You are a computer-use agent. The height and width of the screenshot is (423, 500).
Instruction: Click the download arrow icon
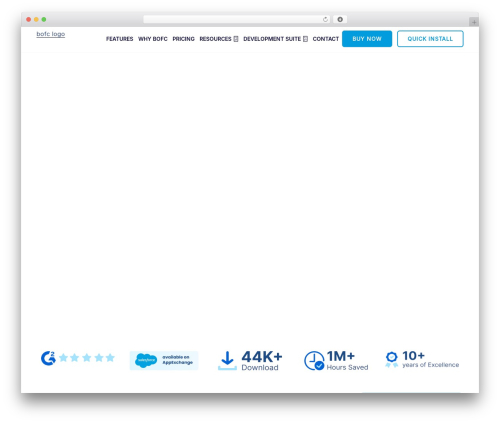coord(227,361)
